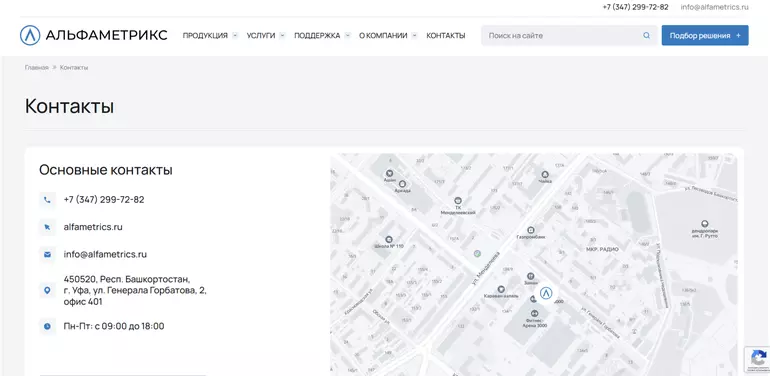Click the Школа № 110 map marker
Image resolution: width=770 pixels, height=376 pixels.
click(x=389, y=239)
